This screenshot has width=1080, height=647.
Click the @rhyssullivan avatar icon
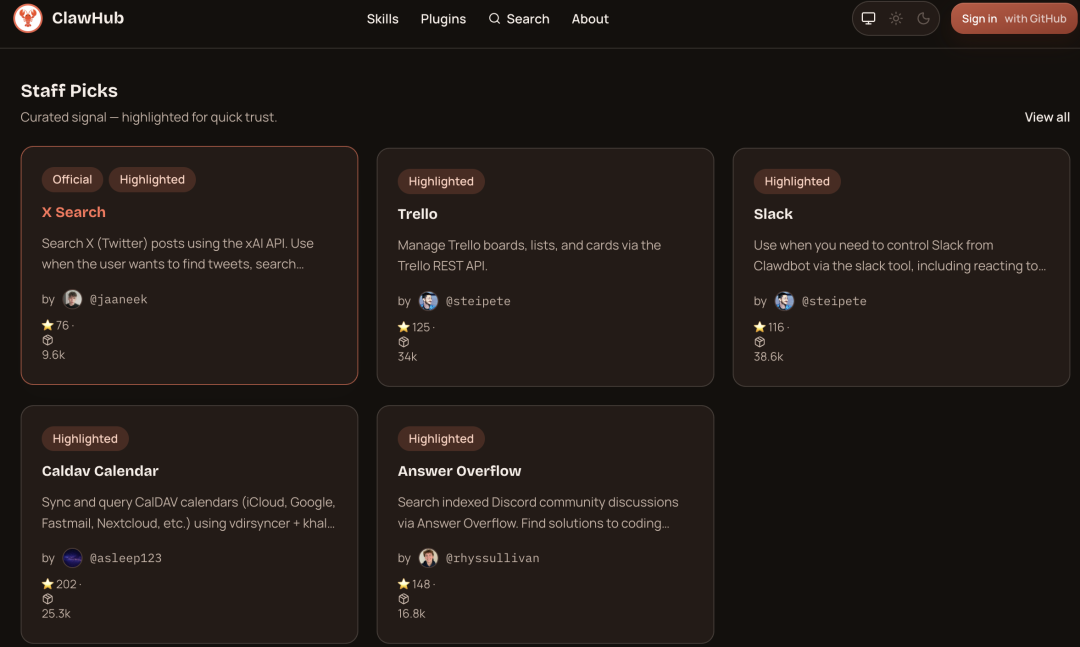[x=429, y=558]
